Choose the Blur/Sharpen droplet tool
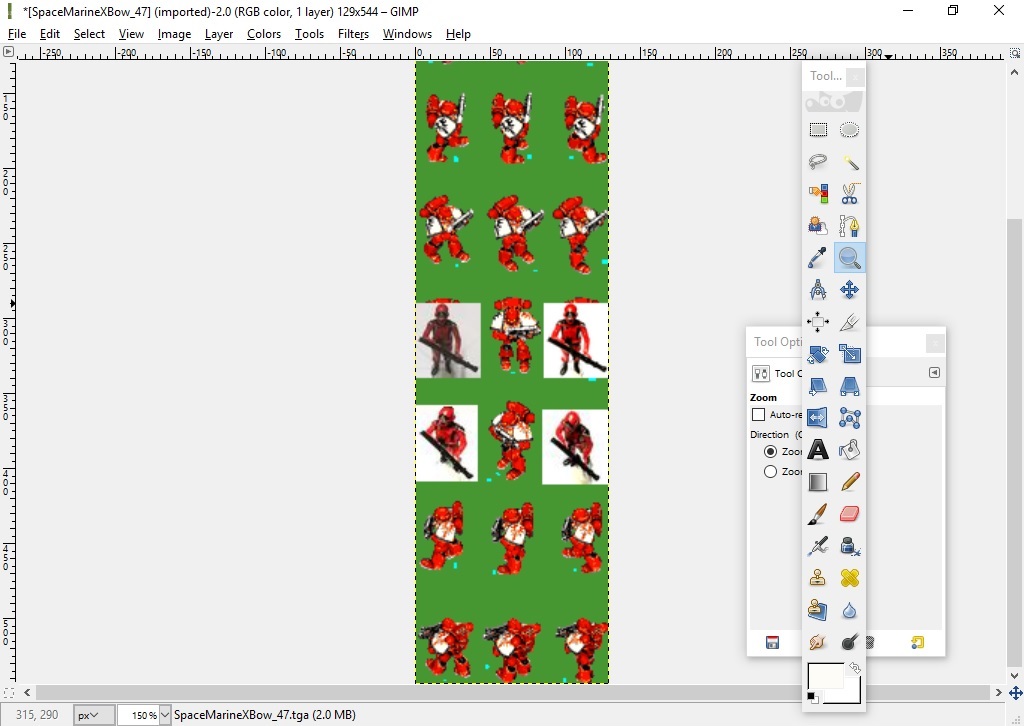1024x726 pixels. pos(849,610)
